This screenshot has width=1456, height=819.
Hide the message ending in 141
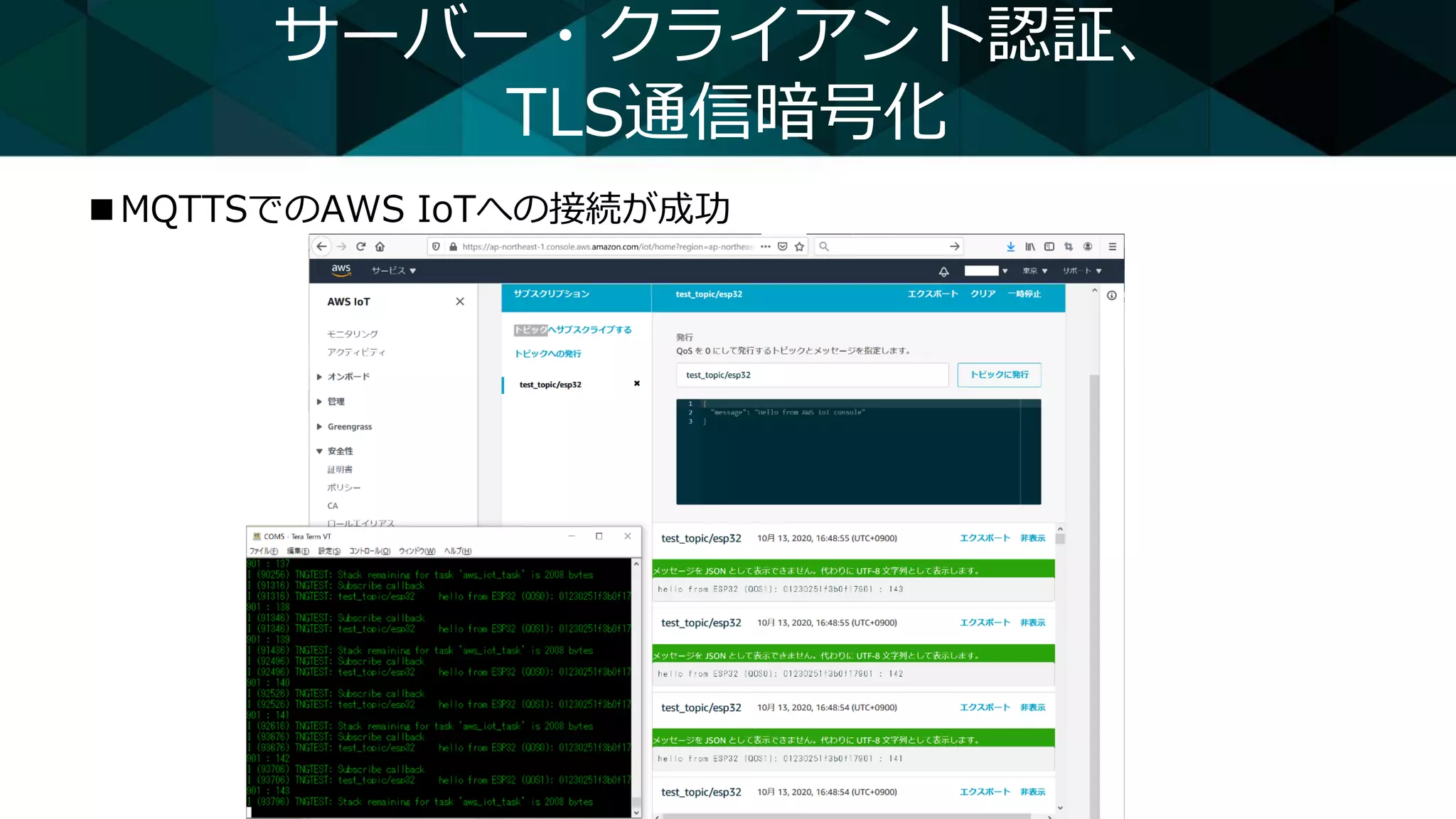point(1033,707)
